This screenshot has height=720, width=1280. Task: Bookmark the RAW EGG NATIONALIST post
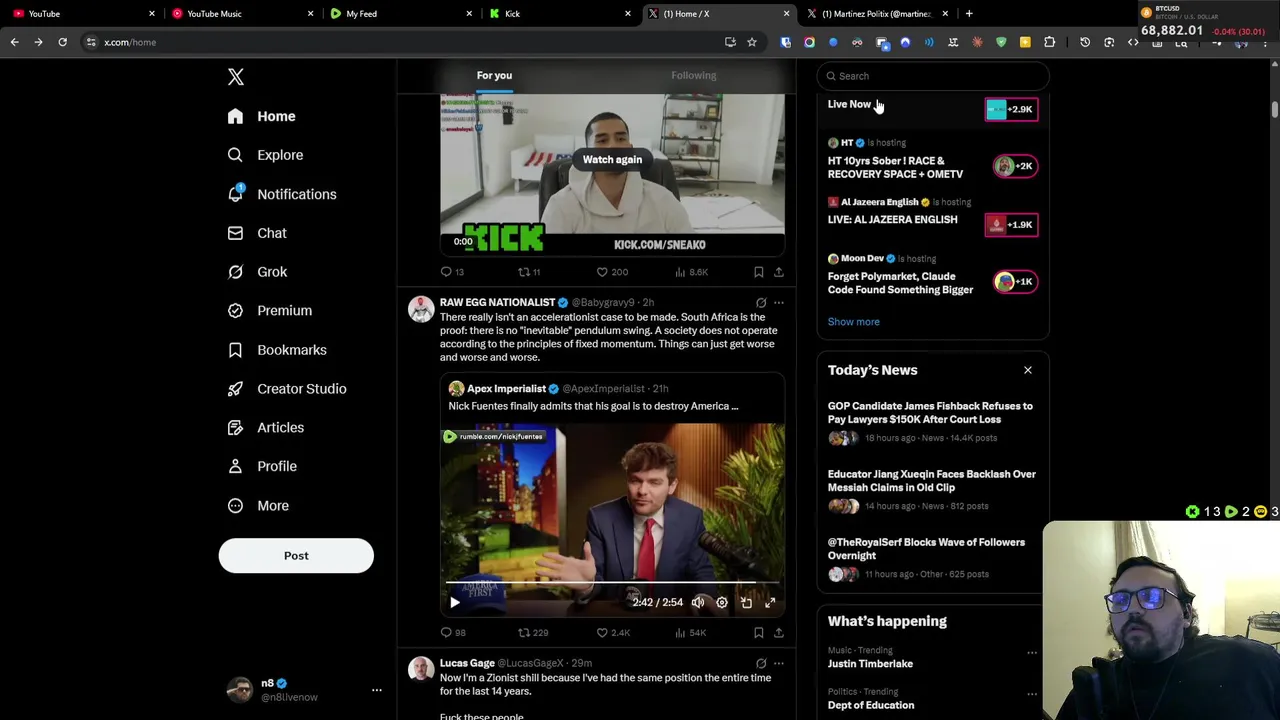[758, 633]
